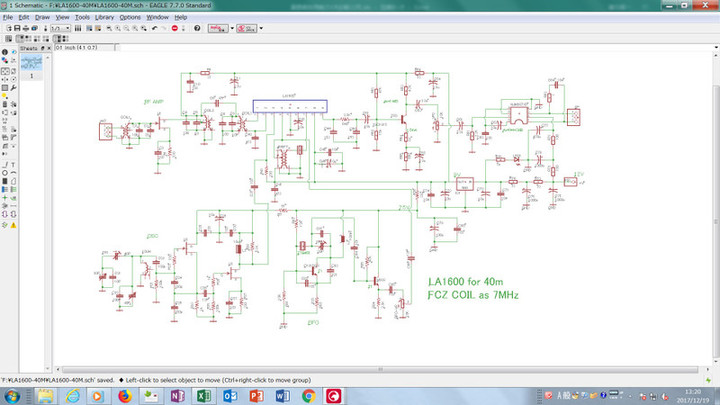The image size is (720, 405).
Task: Click the ERC warning triangle icon
Action: click(13, 225)
